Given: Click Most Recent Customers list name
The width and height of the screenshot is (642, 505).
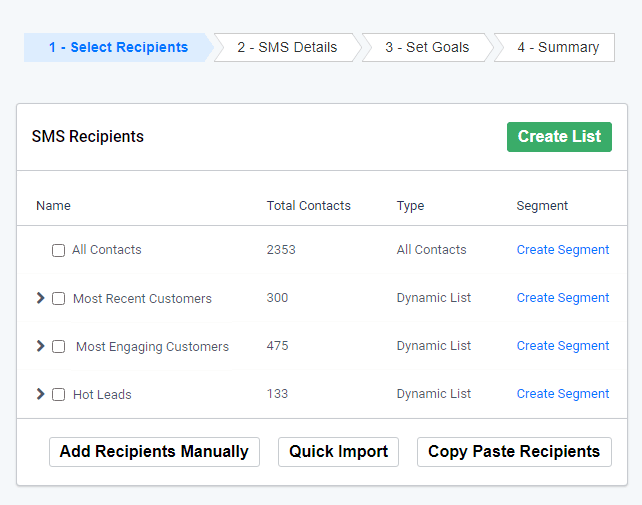Looking at the screenshot, I should [142, 299].
